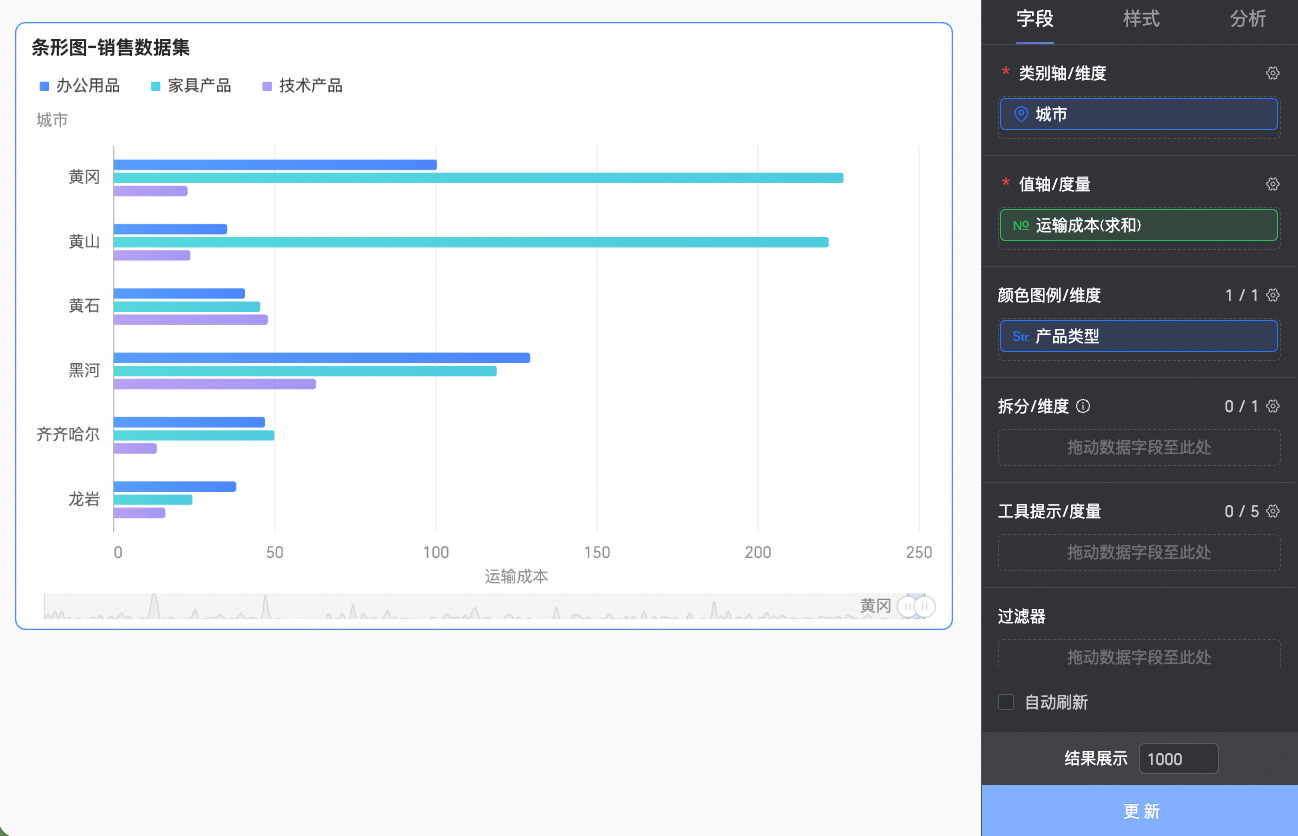Click the 更新 button
The height and width of the screenshot is (836, 1298).
(x=1140, y=811)
